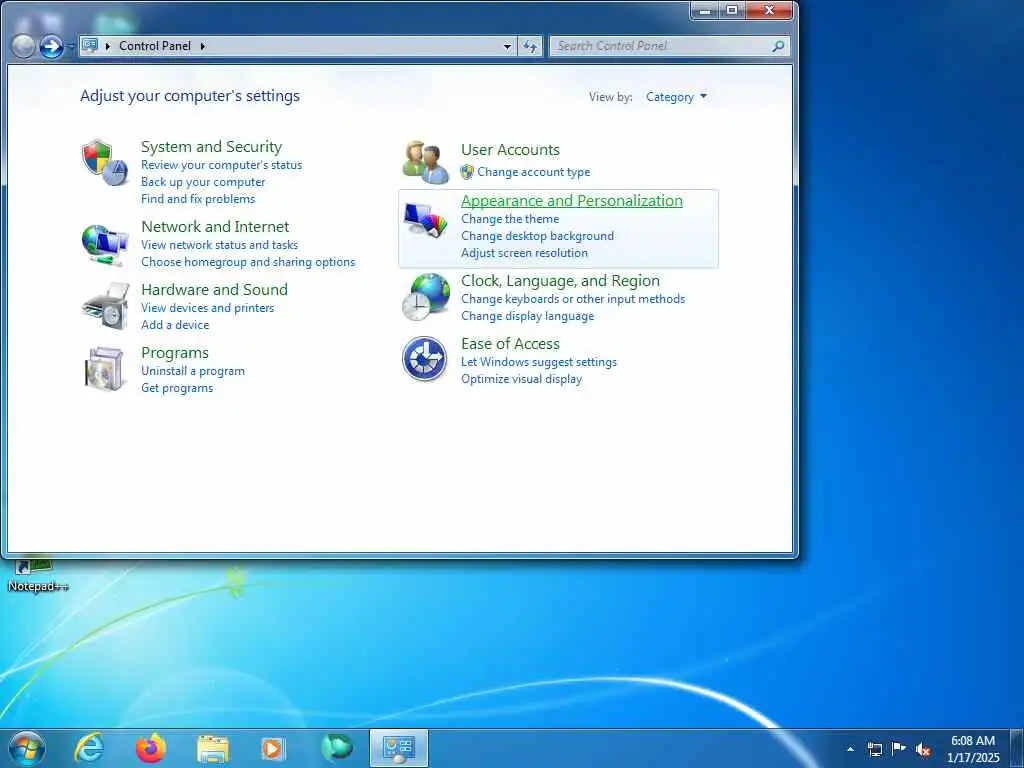
Task: Expand the address bar history dropdown arrow
Action: click(x=507, y=46)
